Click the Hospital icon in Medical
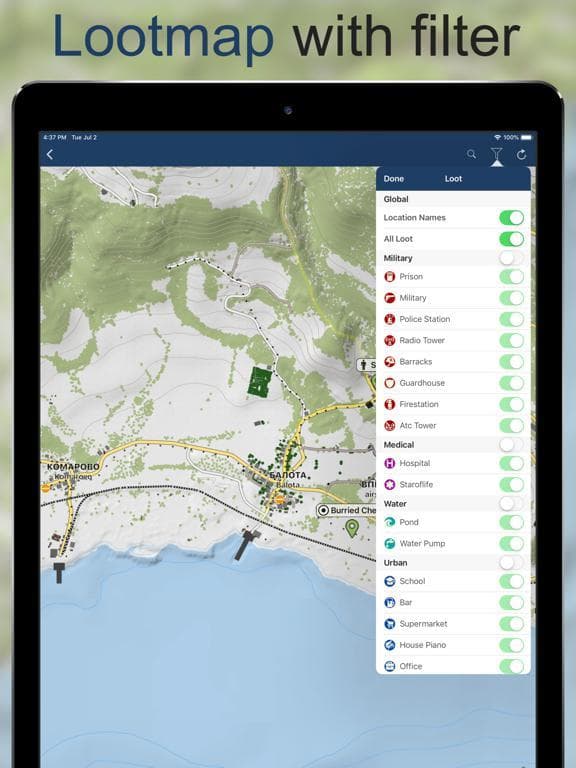Screen dimensions: 576x768 pyautogui.click(x=389, y=463)
